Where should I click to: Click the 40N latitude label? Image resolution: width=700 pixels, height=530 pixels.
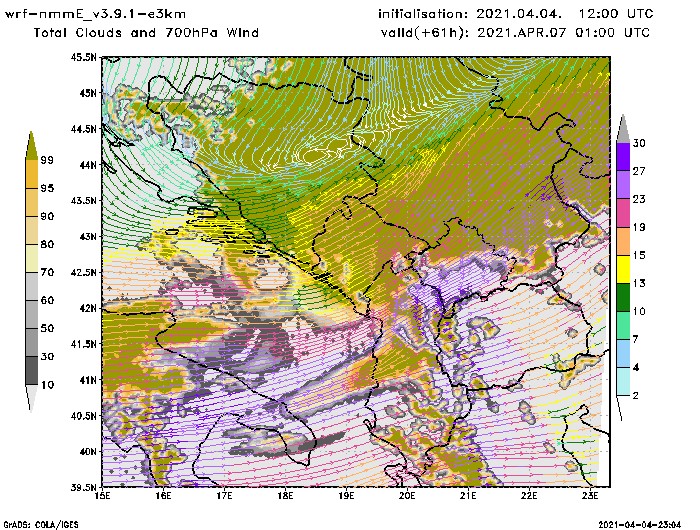(x=88, y=451)
